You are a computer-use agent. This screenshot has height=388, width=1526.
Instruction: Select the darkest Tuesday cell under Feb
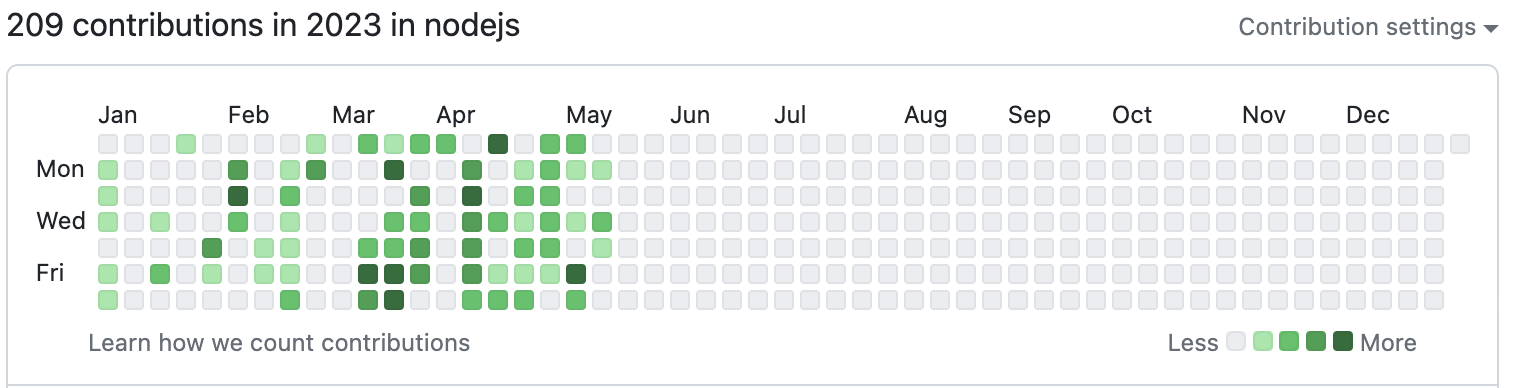click(x=238, y=196)
